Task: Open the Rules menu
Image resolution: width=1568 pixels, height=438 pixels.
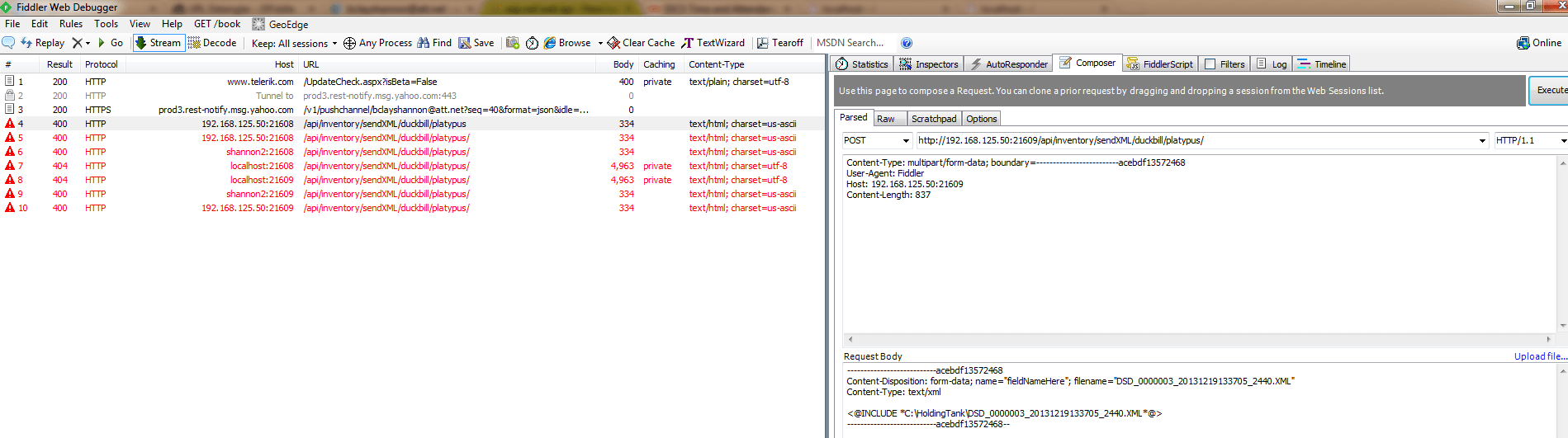Action: click(71, 24)
